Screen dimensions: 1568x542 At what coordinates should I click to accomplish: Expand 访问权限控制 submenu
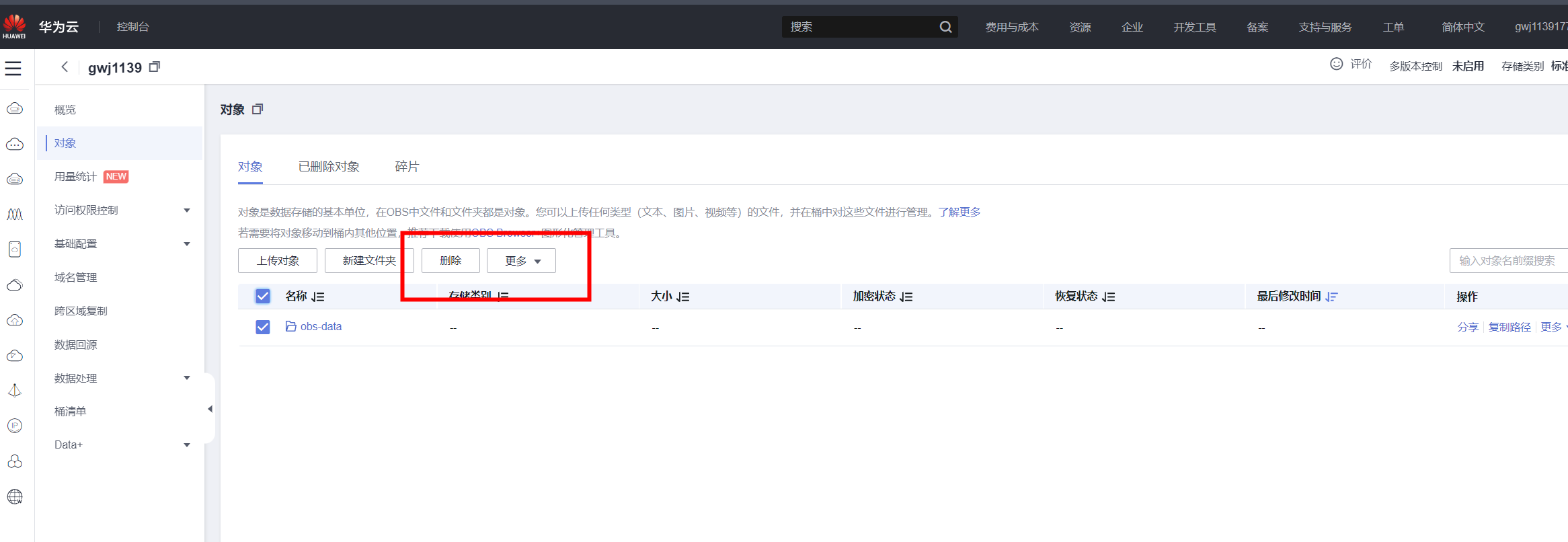[x=187, y=210]
